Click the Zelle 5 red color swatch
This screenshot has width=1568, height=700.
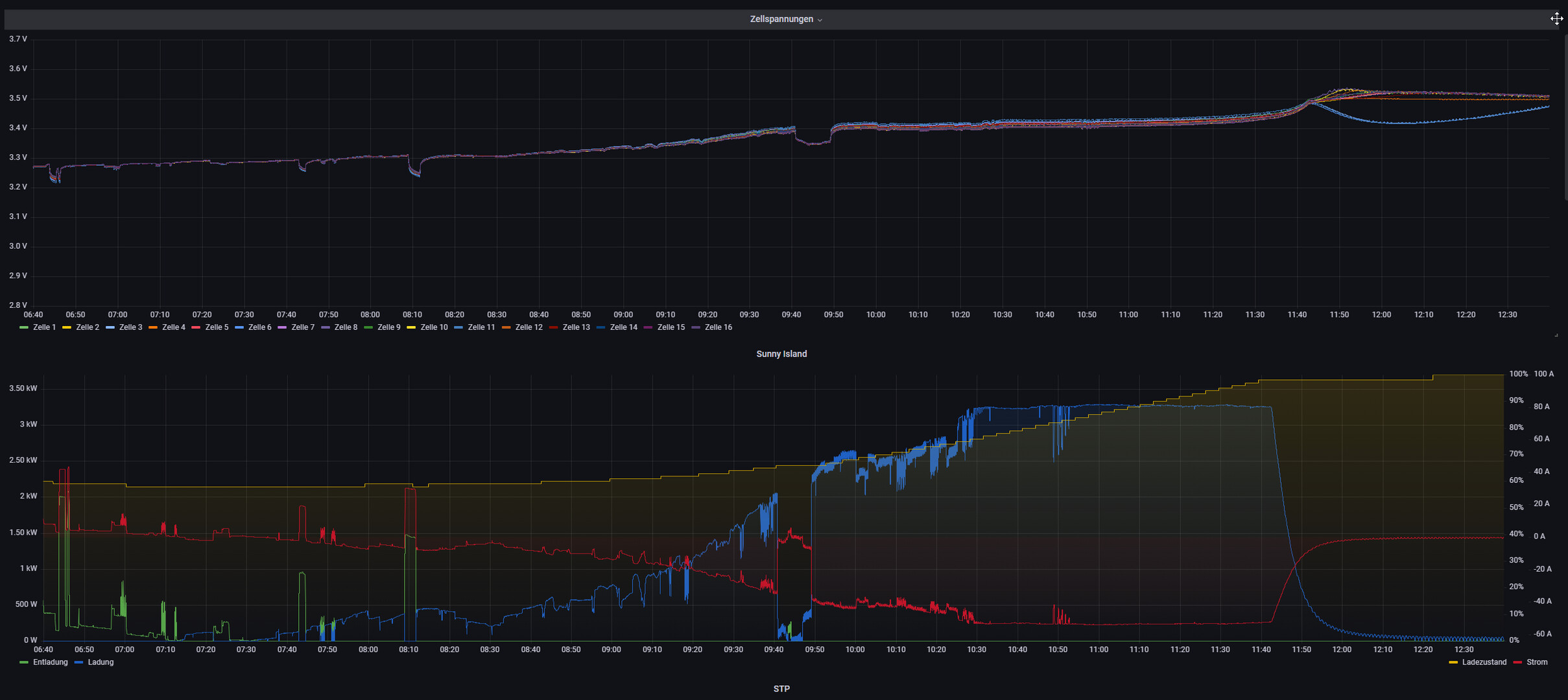[196, 327]
